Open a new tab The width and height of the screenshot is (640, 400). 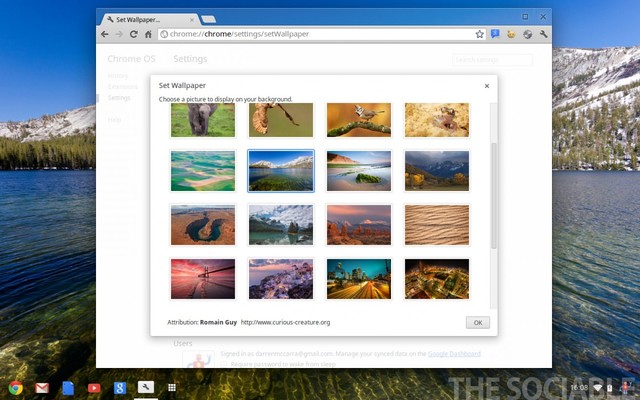point(209,19)
